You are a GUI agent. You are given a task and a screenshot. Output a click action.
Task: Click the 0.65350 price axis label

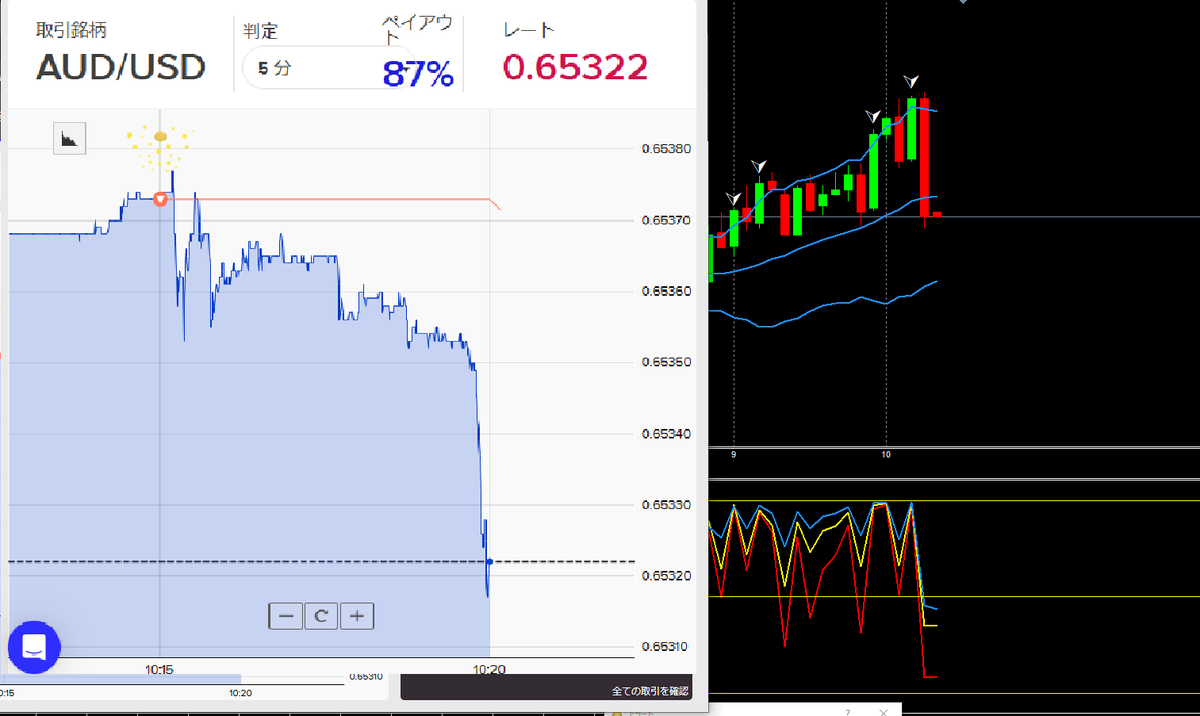[666, 362]
